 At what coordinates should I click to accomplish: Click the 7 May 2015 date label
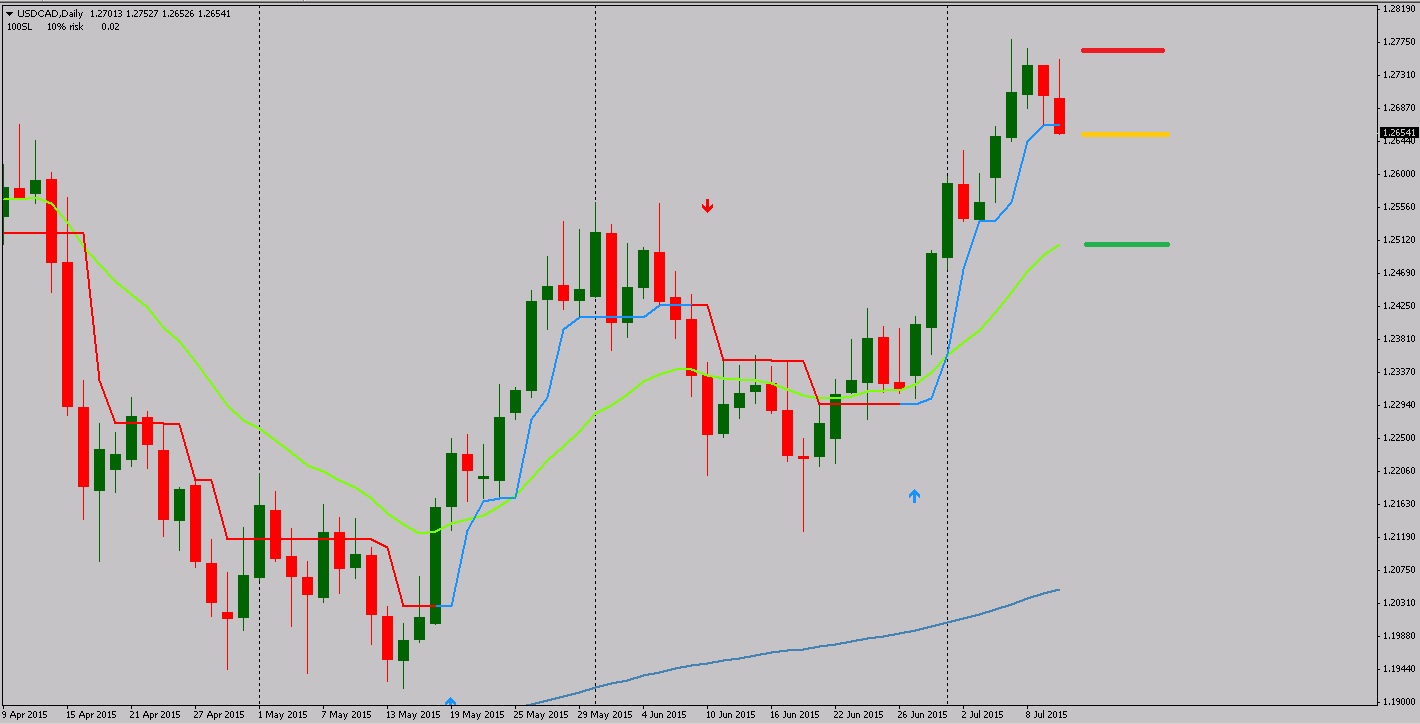pyautogui.click(x=347, y=715)
